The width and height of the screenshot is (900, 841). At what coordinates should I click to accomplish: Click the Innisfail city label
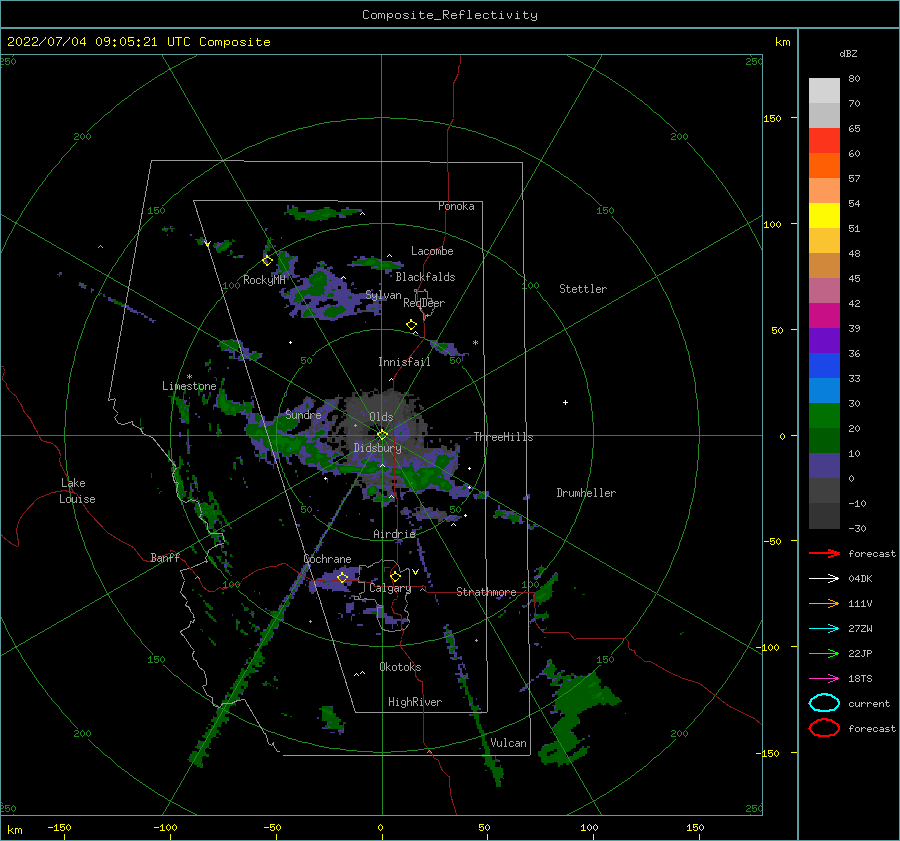click(x=404, y=362)
